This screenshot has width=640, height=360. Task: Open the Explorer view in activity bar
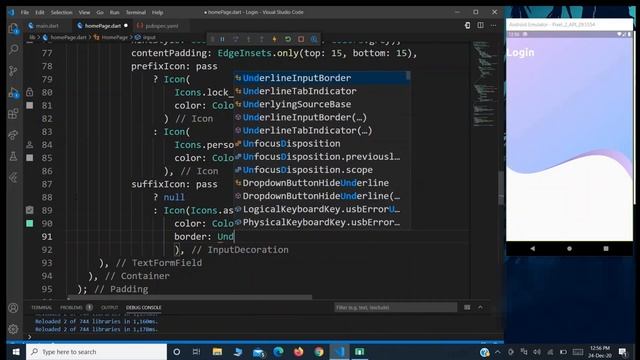[x=13, y=29]
